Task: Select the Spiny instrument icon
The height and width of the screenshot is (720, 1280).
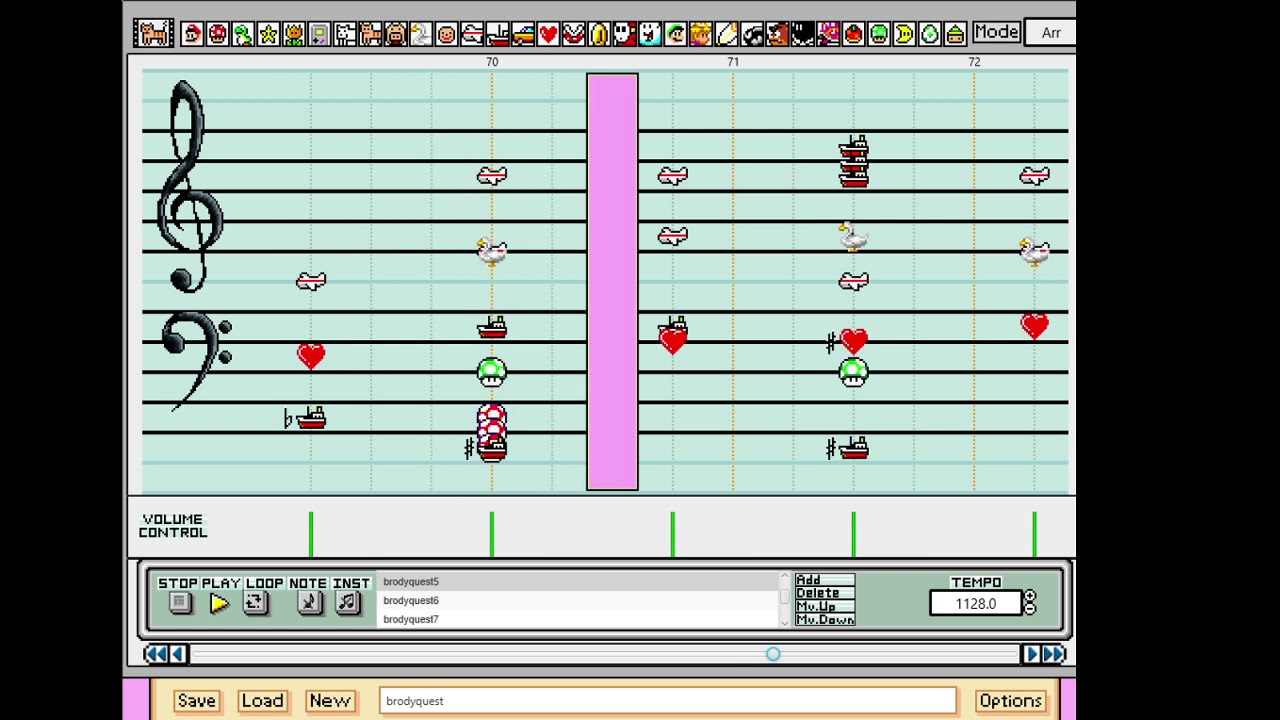Action: (828, 34)
